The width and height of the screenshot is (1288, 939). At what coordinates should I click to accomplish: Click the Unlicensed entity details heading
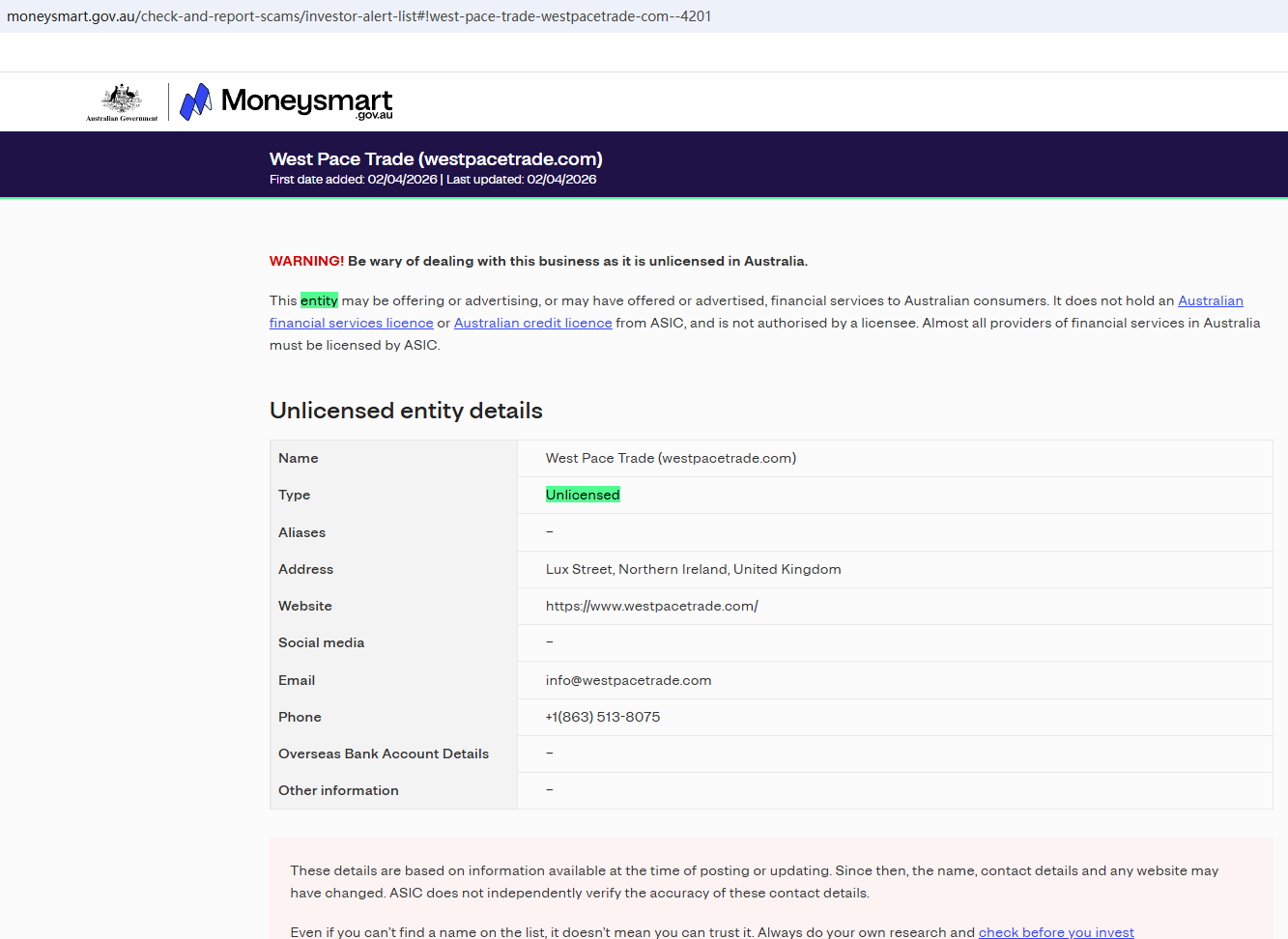tap(406, 411)
